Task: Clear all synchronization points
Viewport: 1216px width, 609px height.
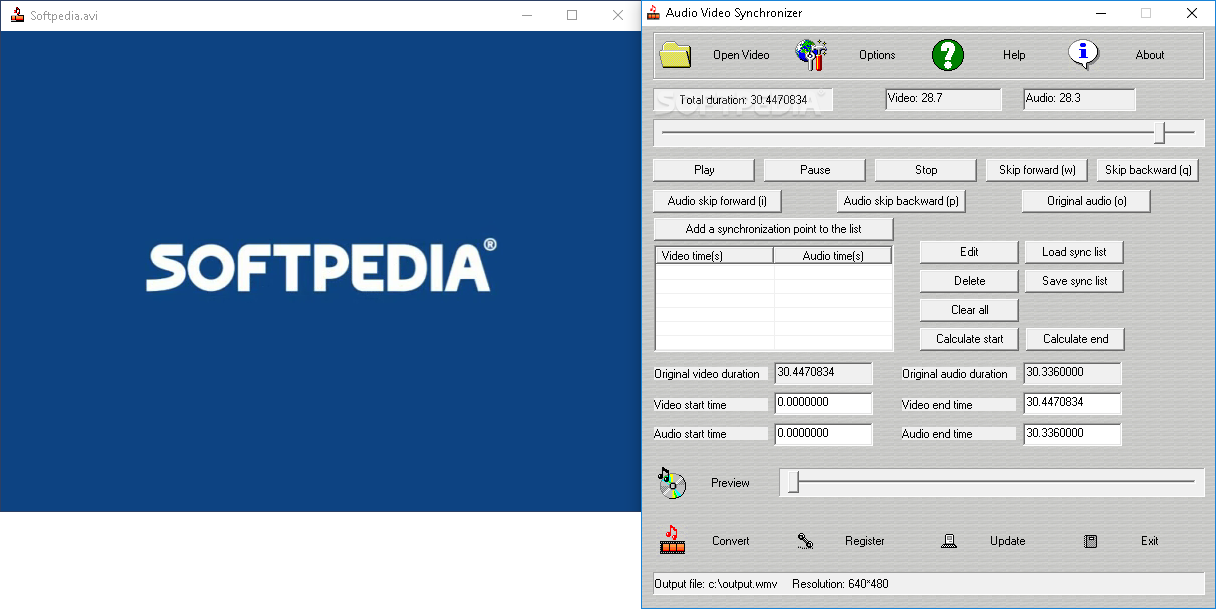Action: tap(969, 310)
